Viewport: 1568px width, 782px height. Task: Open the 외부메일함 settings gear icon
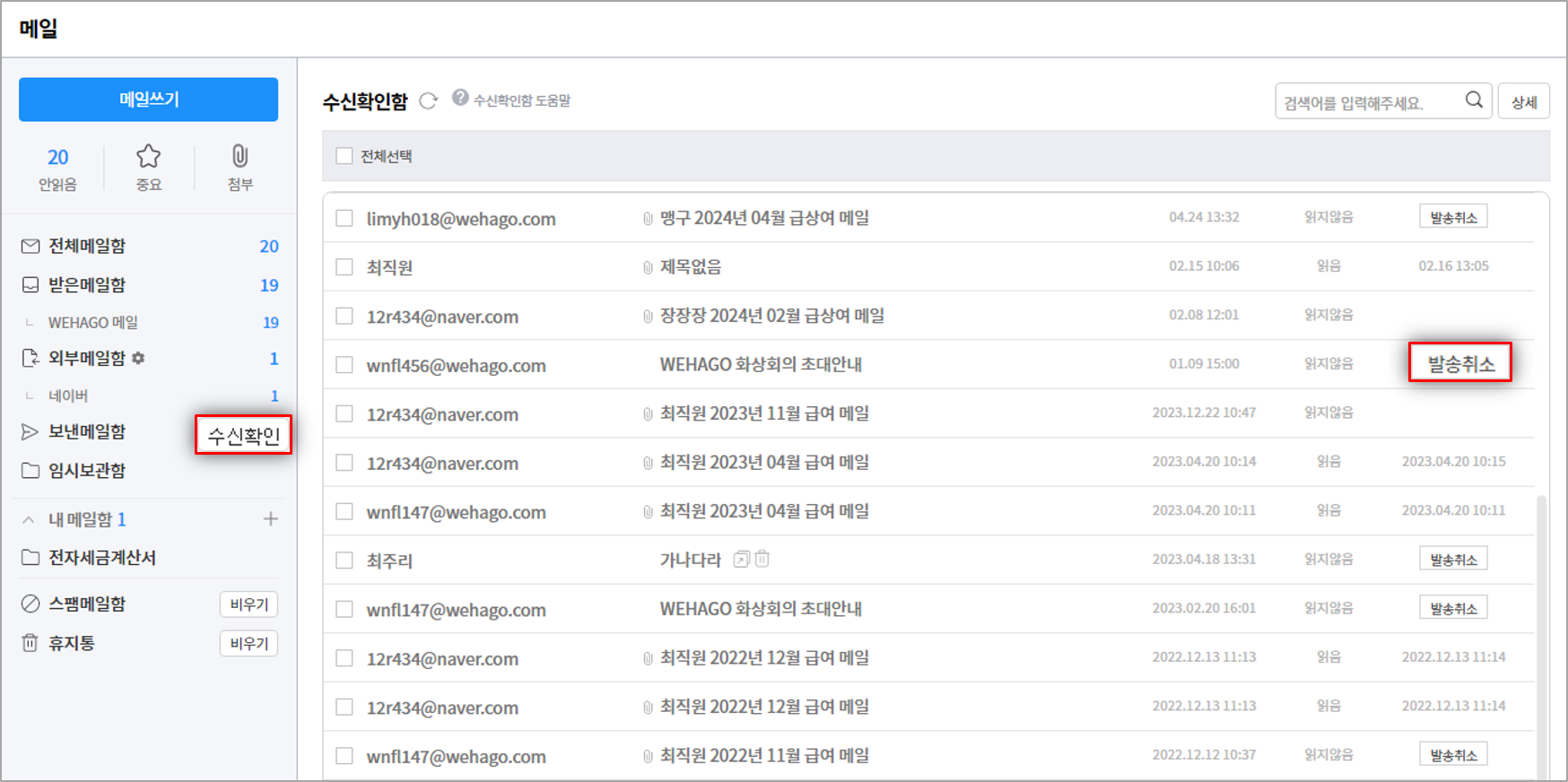[138, 359]
